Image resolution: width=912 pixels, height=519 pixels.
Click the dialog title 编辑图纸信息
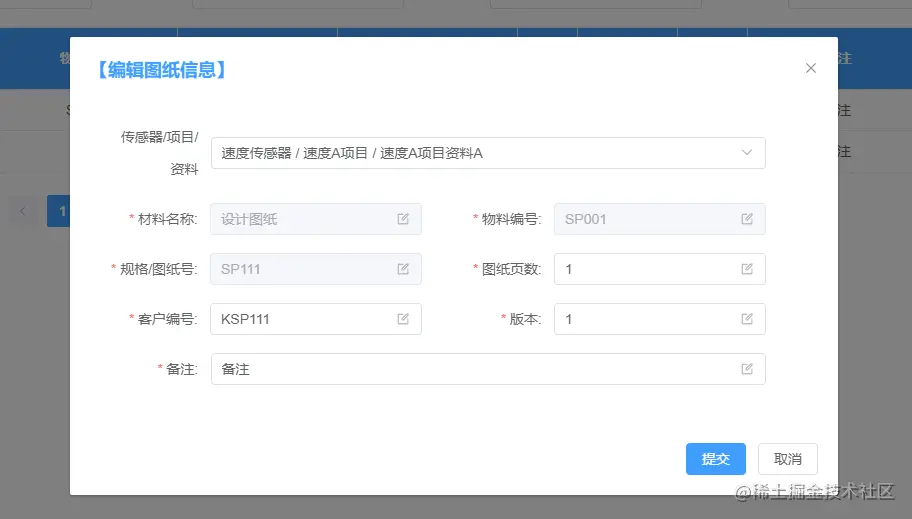[162, 70]
